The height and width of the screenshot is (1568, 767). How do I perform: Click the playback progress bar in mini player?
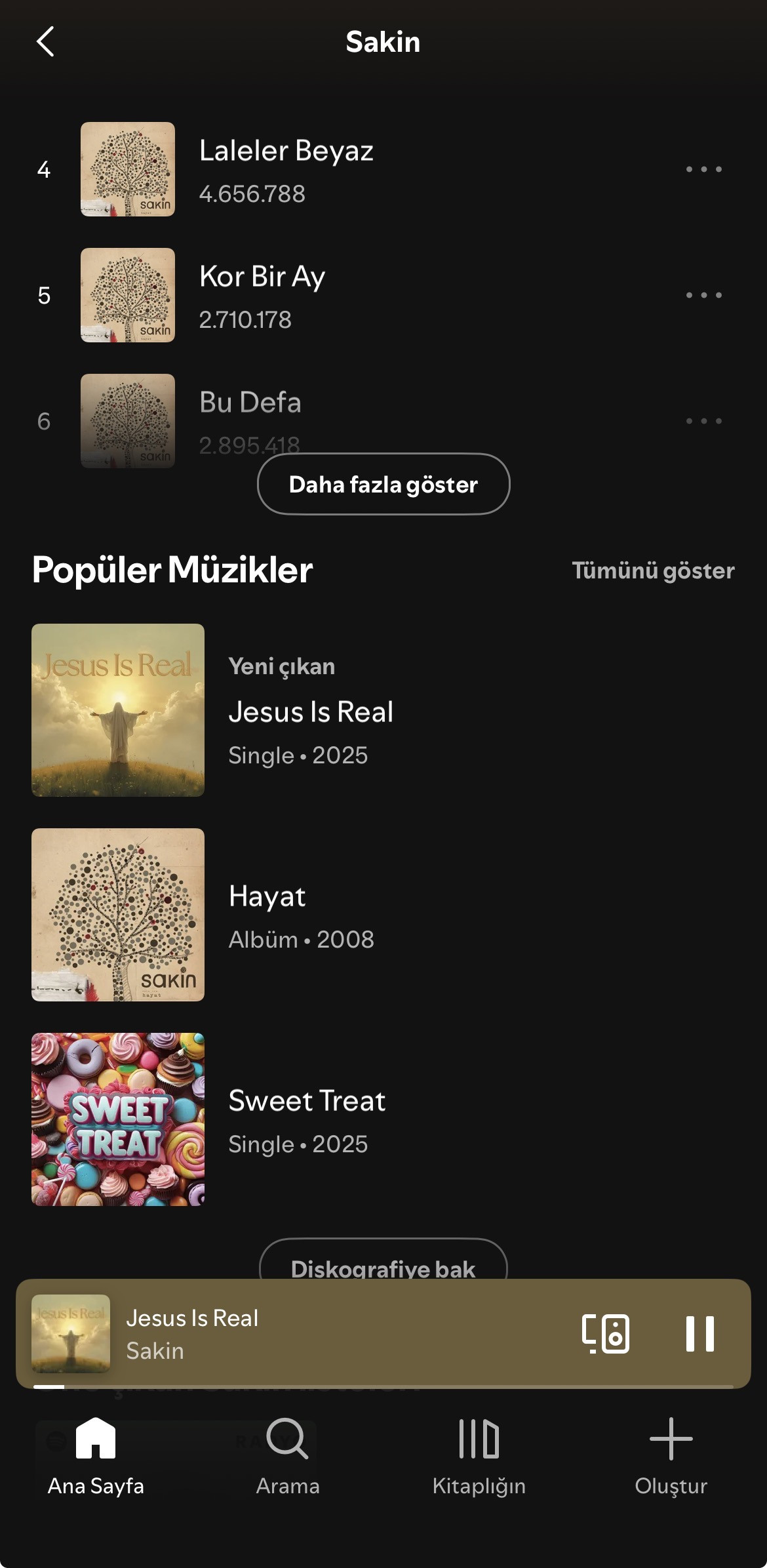tap(383, 1386)
